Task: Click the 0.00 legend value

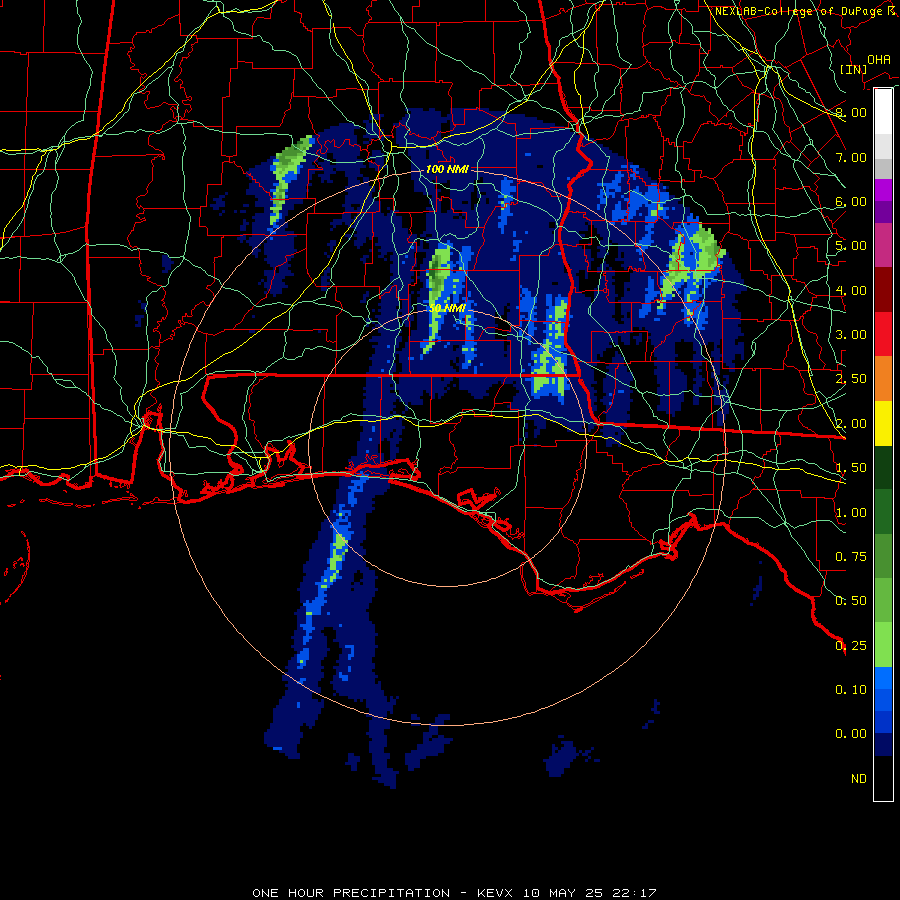Action: click(851, 734)
